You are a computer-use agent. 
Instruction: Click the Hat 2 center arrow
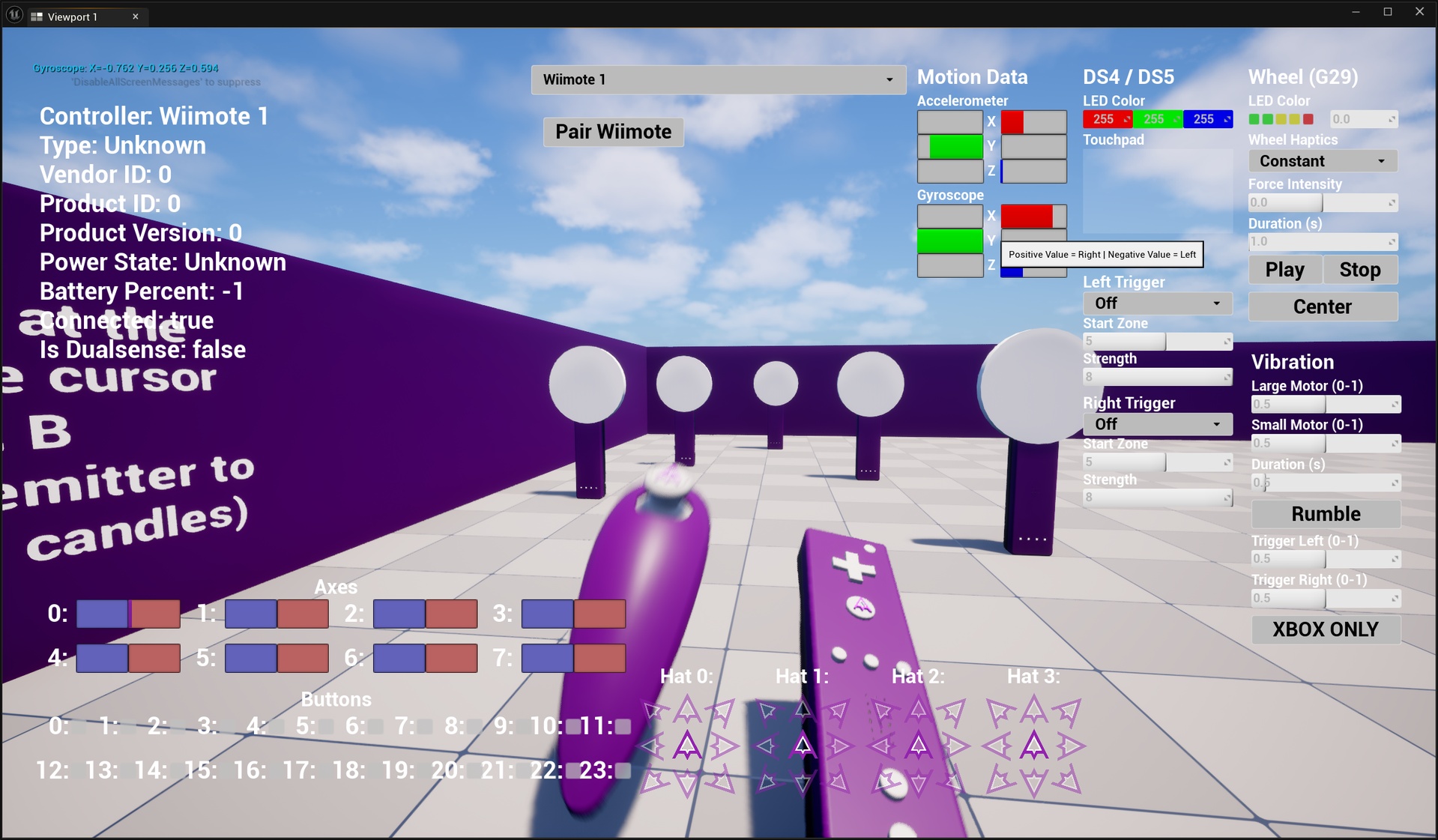[918, 746]
